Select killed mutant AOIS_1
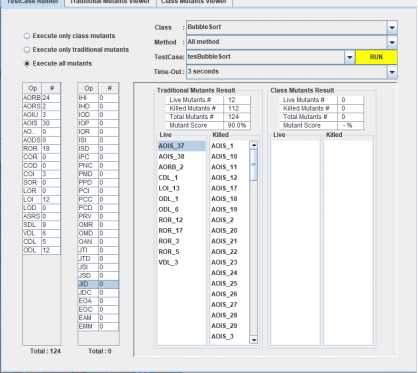This screenshot has height=373, width=418. (x=230, y=146)
